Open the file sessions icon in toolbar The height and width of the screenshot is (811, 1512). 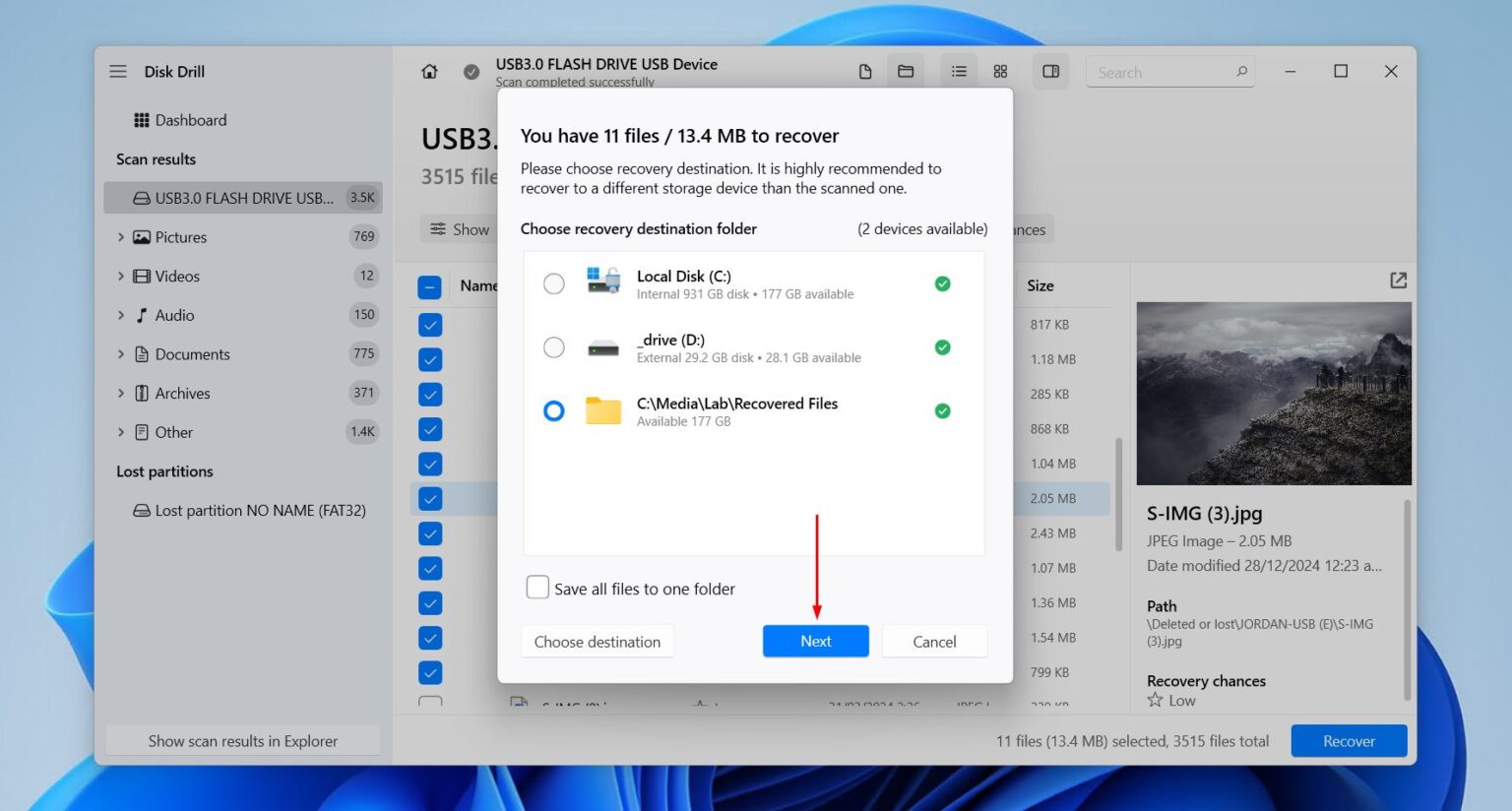click(x=864, y=71)
